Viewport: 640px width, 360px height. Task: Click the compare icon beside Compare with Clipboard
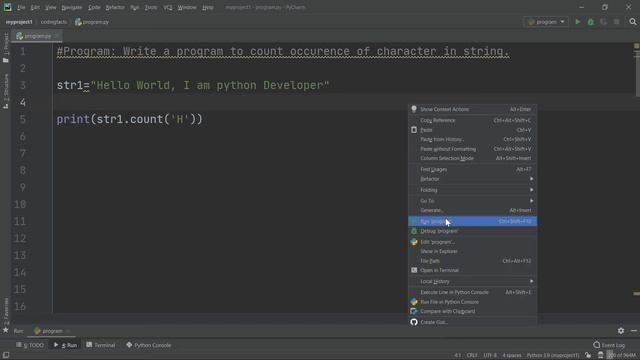[414, 311]
